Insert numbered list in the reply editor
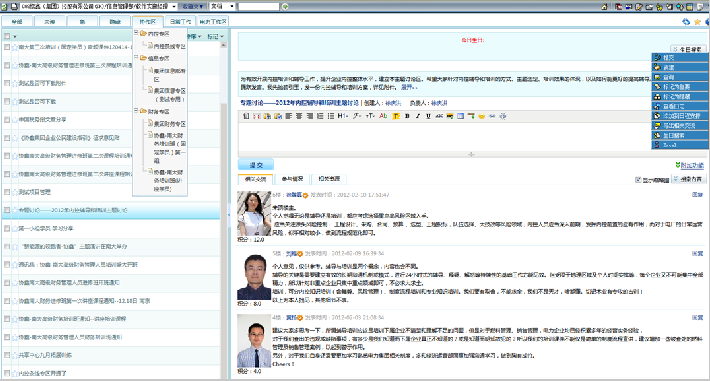 point(320,116)
